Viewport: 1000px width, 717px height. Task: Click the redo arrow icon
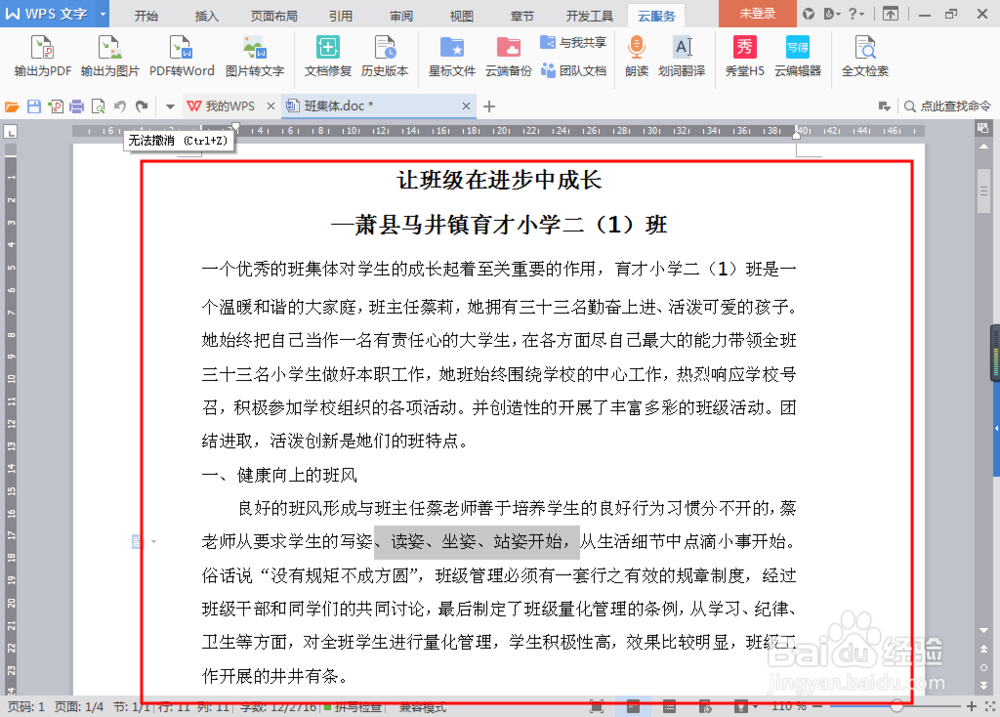[x=142, y=107]
